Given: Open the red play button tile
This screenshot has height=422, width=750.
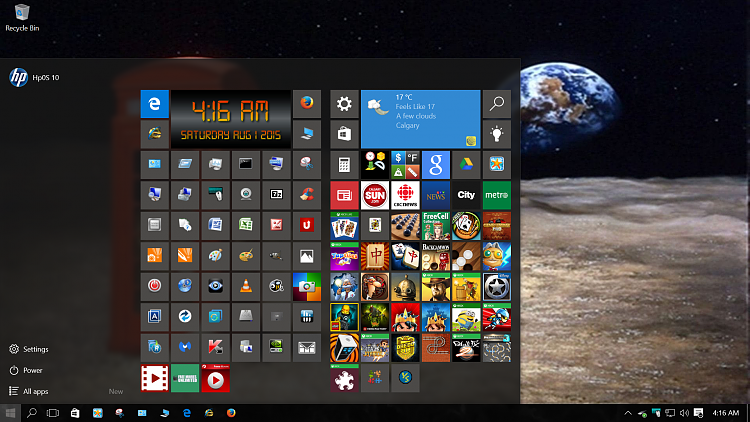Looking at the screenshot, I should (x=215, y=378).
